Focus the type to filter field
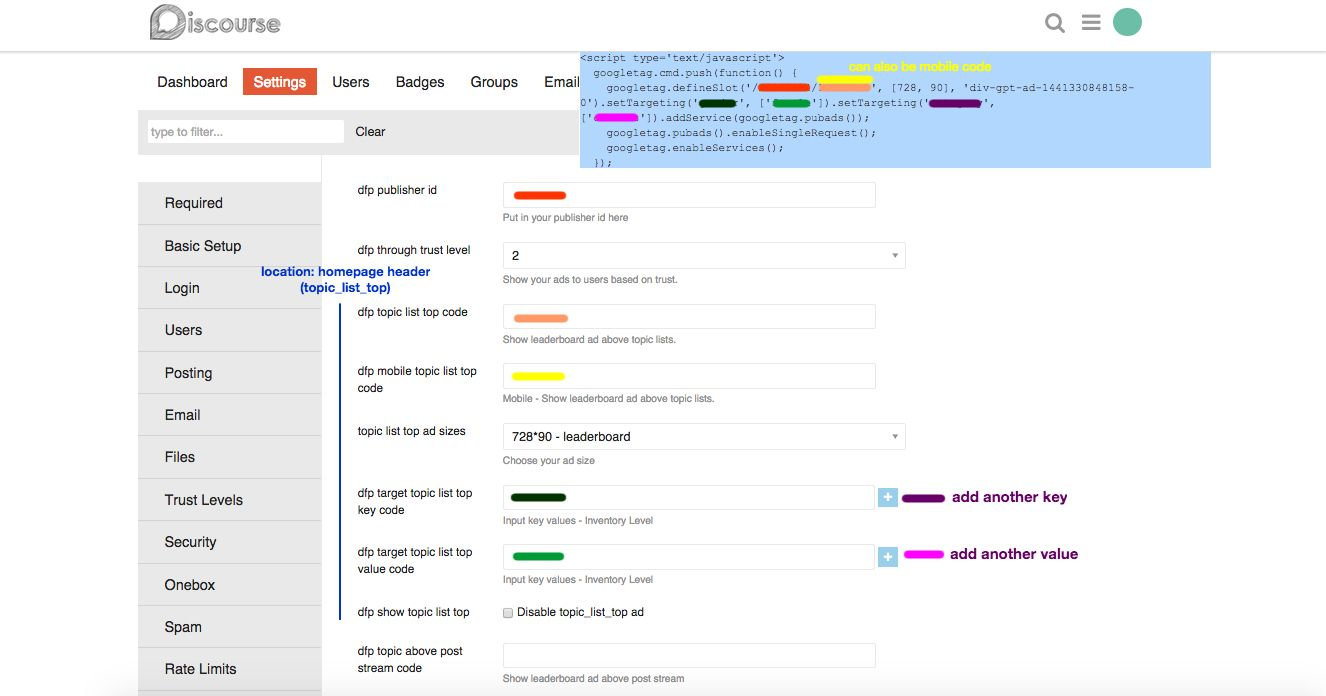Image resolution: width=1326 pixels, height=696 pixels. [246, 131]
